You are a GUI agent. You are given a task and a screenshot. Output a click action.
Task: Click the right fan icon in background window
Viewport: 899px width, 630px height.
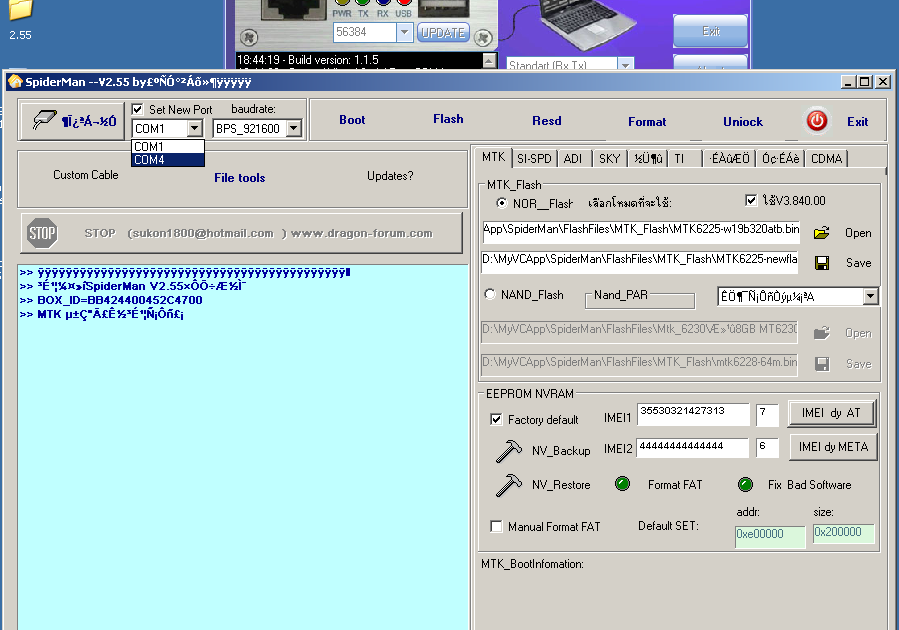pos(483,38)
